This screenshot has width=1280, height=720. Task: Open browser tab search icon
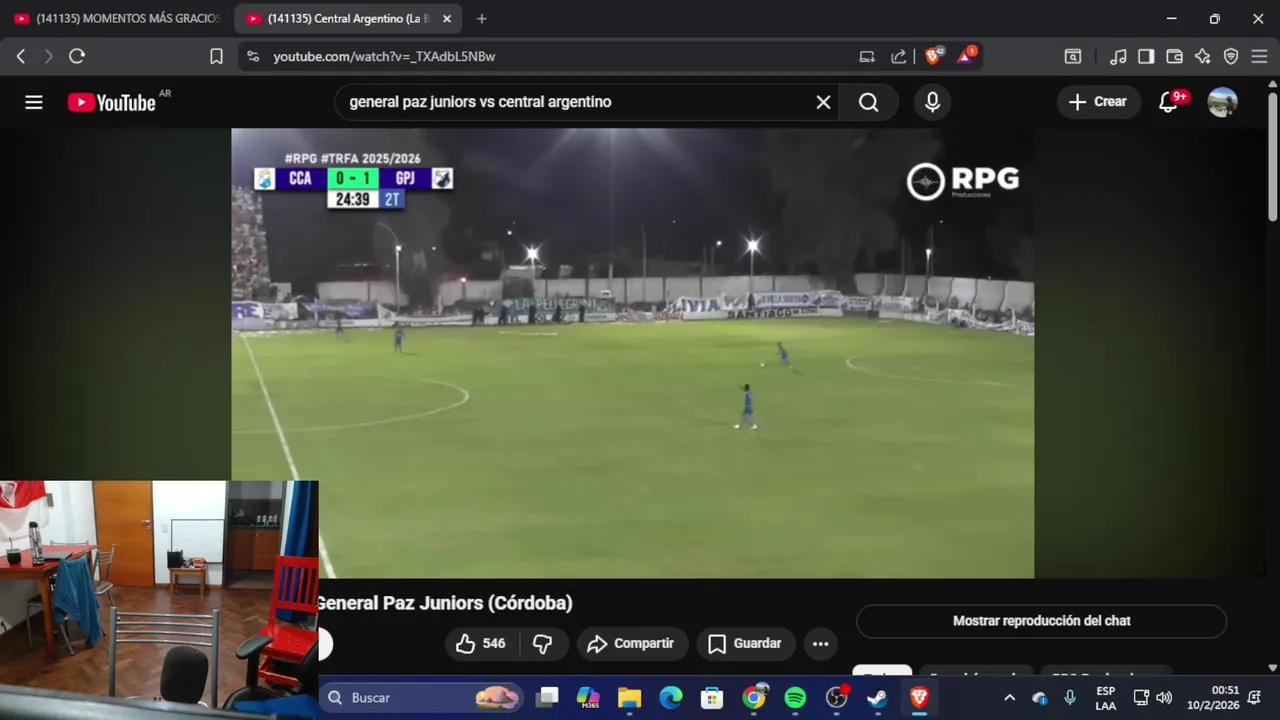[x=1072, y=56]
